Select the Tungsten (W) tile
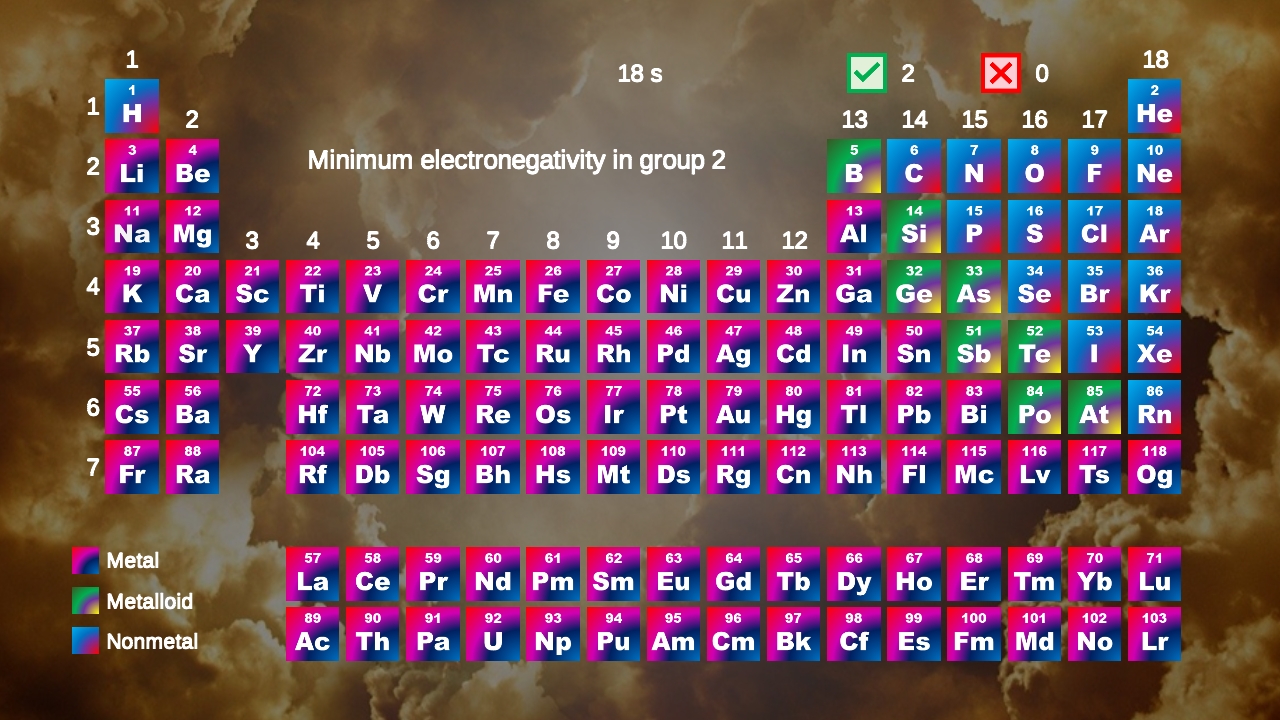The height and width of the screenshot is (720, 1280). click(x=433, y=407)
